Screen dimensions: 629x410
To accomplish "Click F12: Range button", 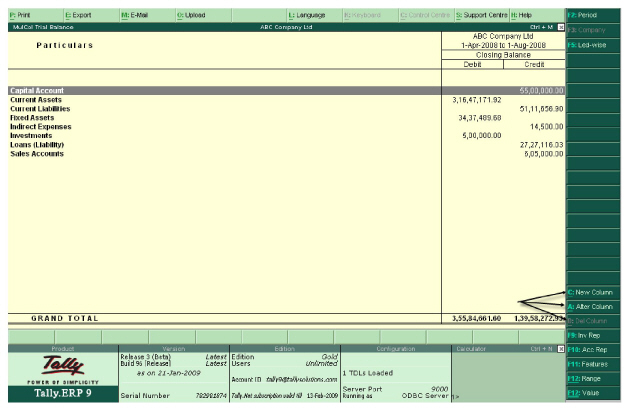I will (593, 379).
